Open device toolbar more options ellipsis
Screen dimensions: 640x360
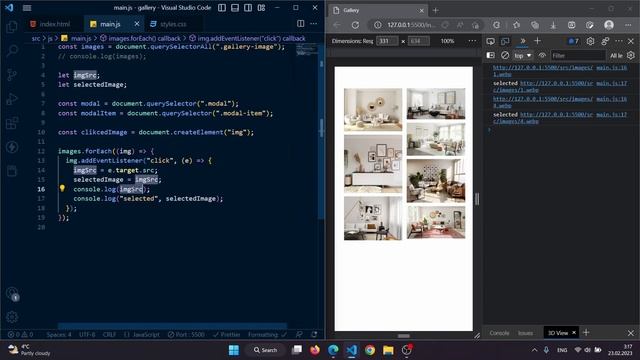(x=472, y=41)
